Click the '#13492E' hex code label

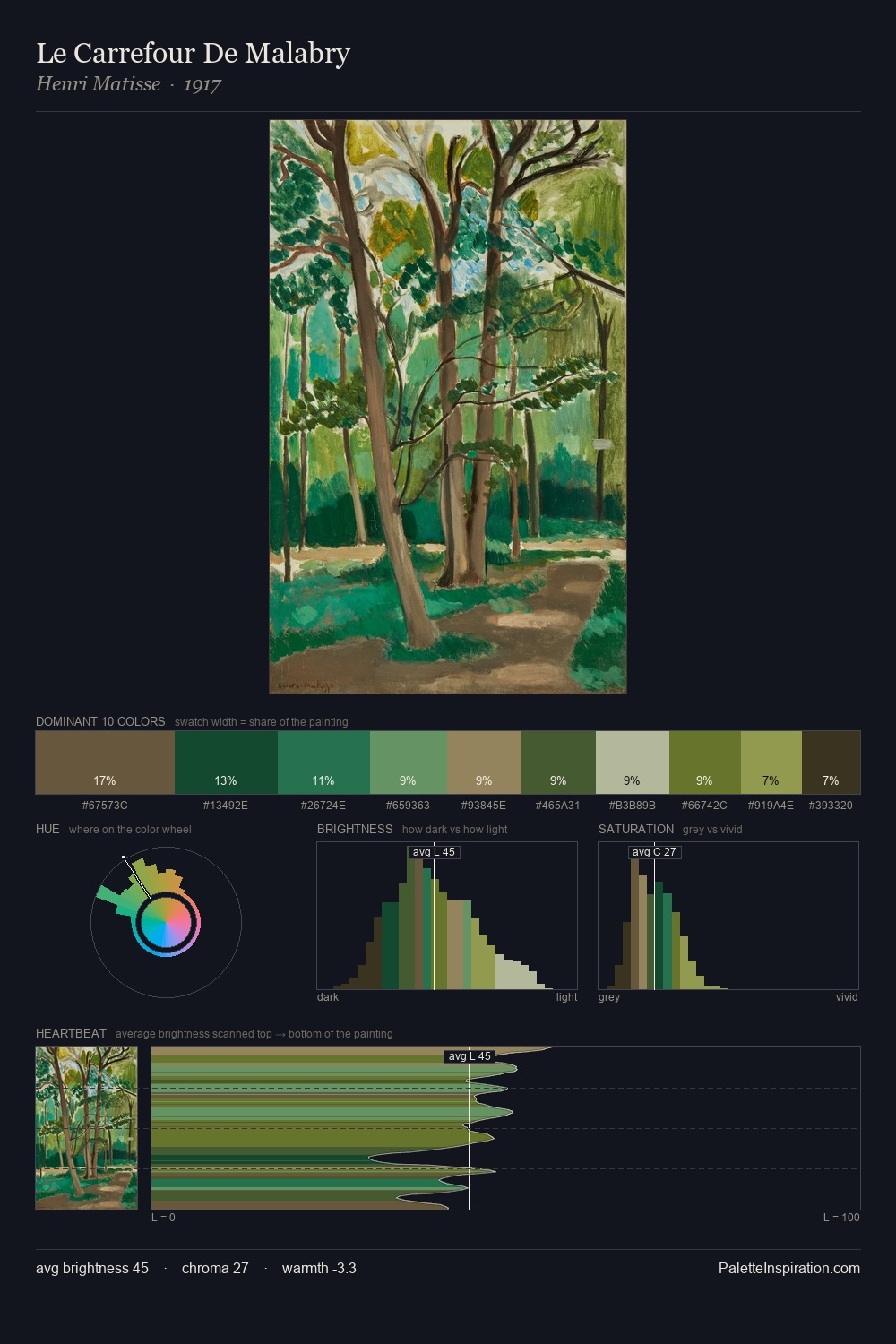coord(226,806)
